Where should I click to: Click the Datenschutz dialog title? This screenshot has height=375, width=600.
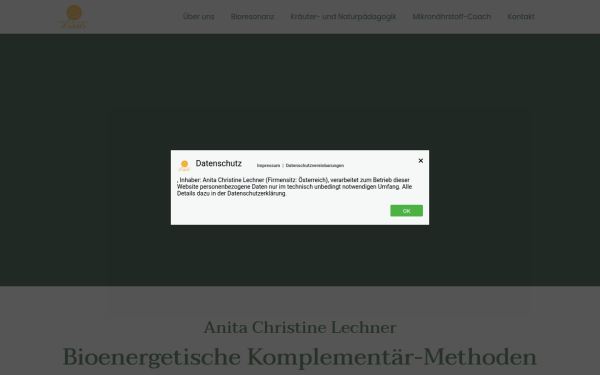pyautogui.click(x=218, y=163)
